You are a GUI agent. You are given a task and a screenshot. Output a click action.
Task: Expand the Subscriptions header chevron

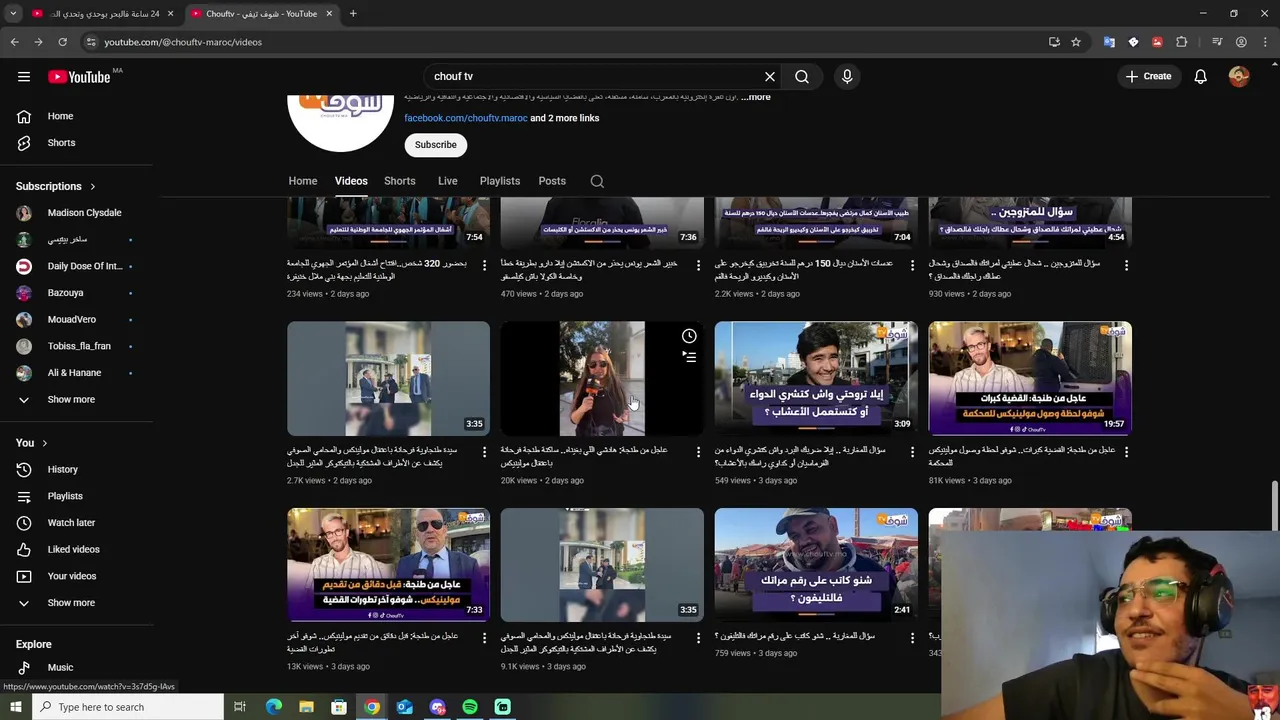(93, 186)
